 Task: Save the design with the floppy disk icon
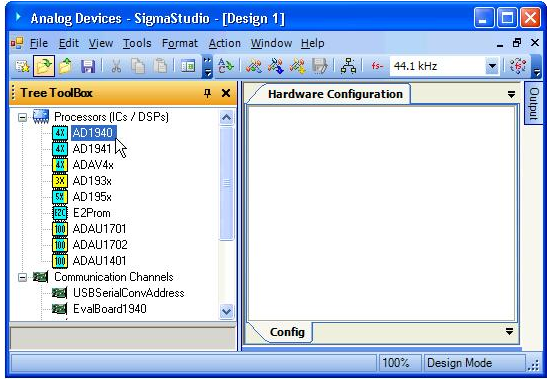pyautogui.click(x=88, y=66)
